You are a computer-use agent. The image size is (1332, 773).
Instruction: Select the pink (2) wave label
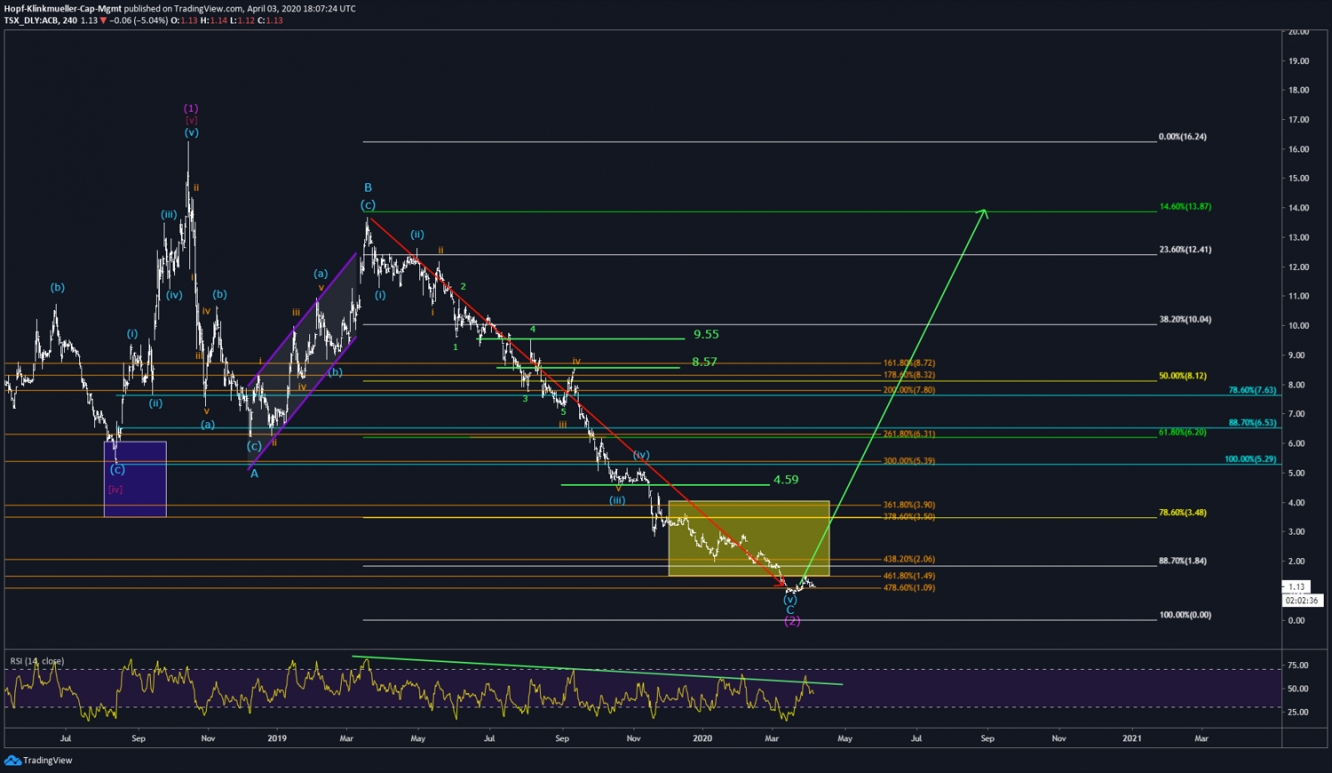792,621
